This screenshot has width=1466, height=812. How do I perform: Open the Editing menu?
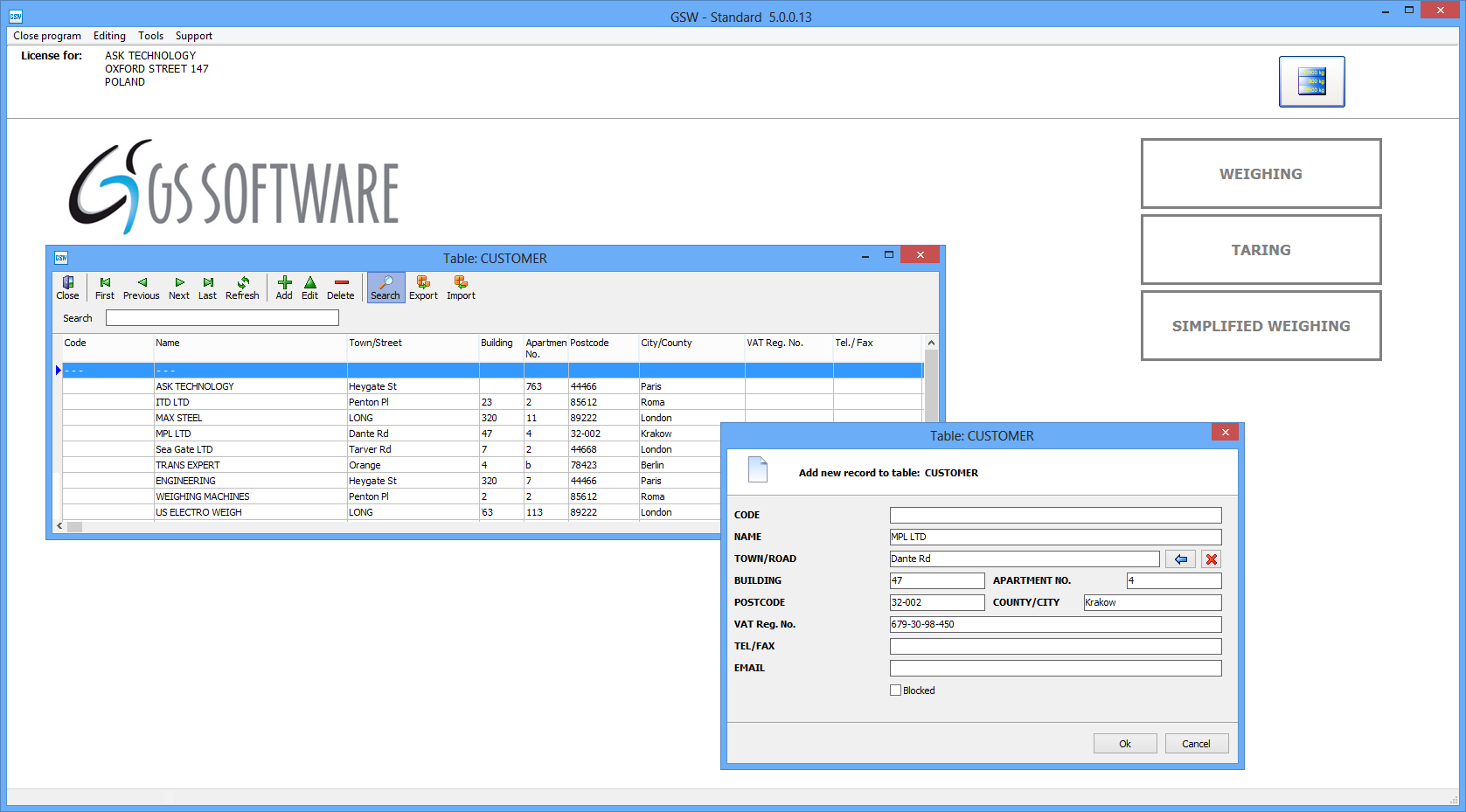[109, 36]
